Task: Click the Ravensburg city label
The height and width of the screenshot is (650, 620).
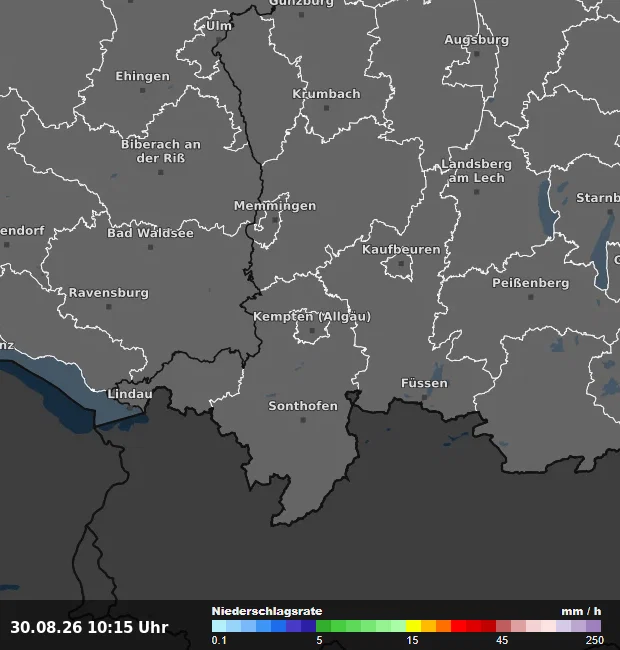Action: coord(109,293)
